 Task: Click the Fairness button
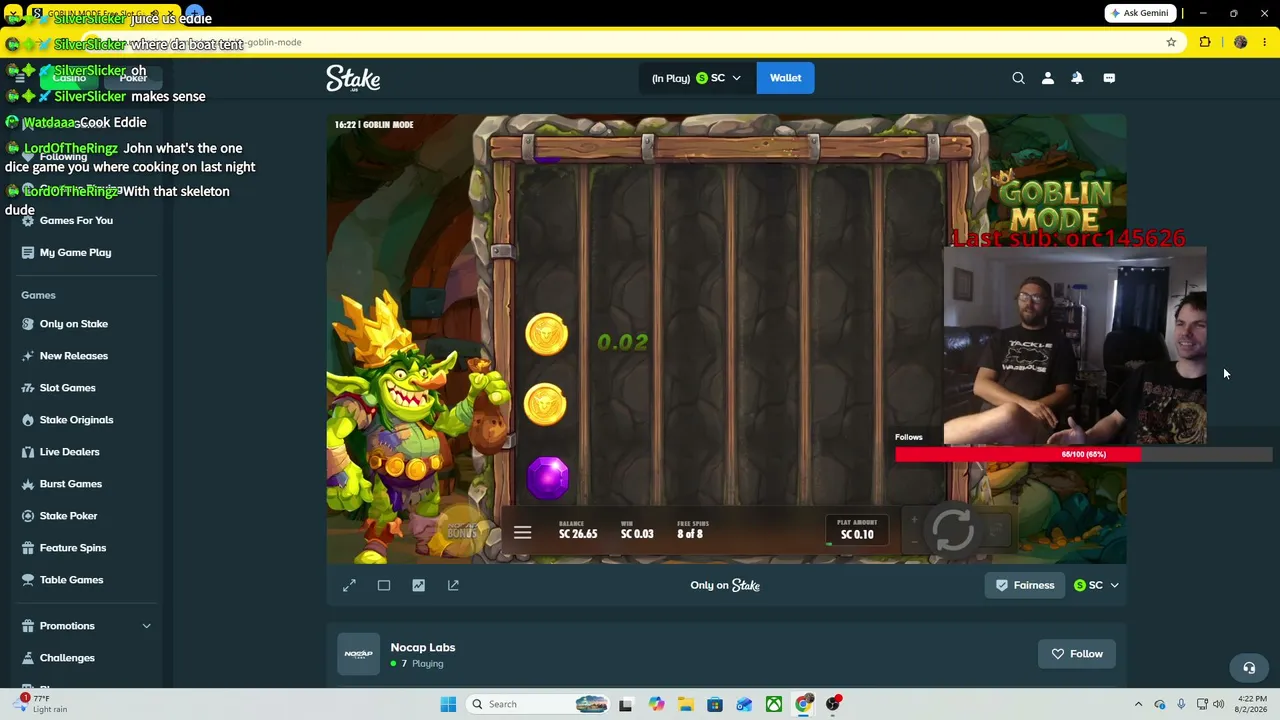click(1025, 585)
